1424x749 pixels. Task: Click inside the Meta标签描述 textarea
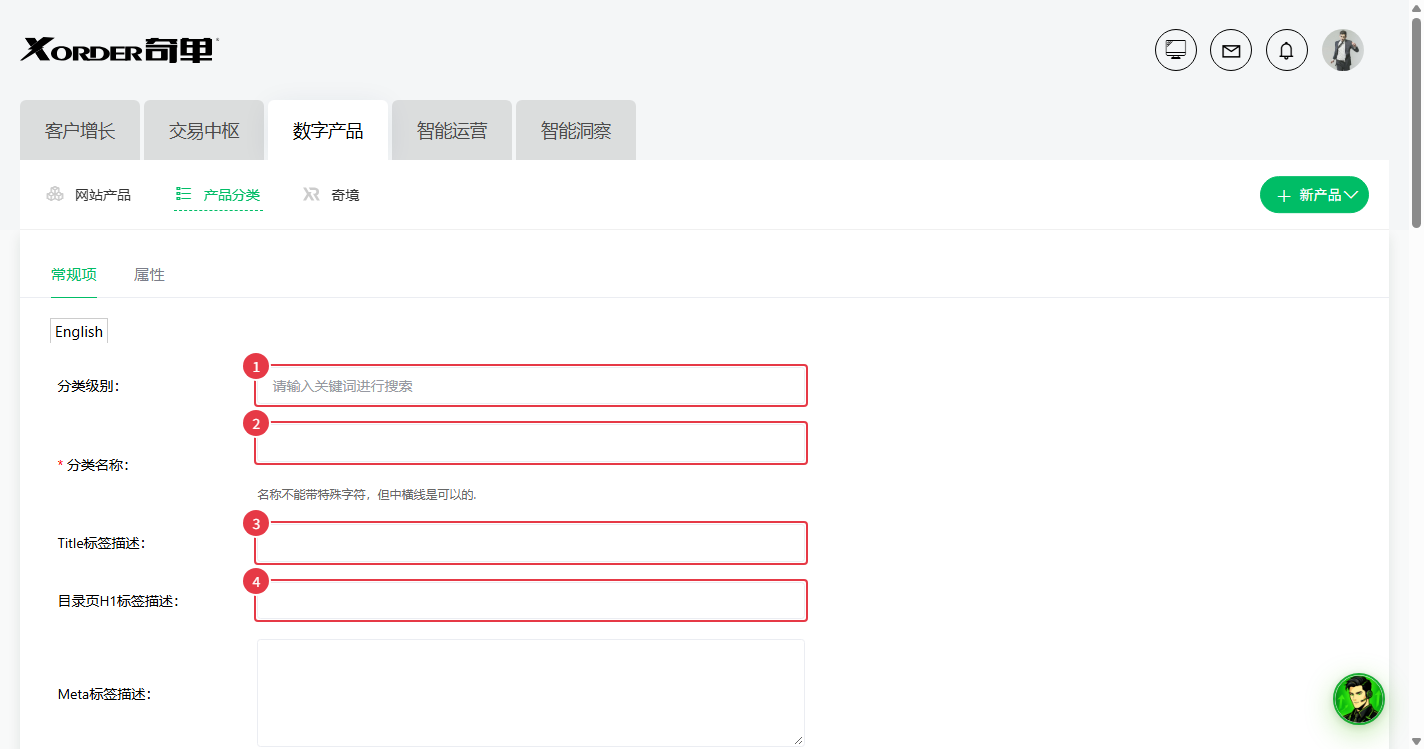531,693
